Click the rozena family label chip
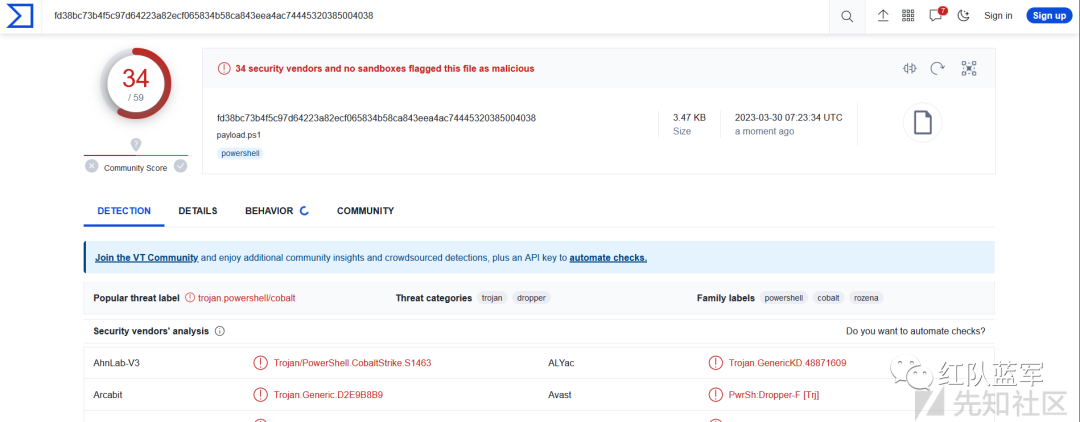The image size is (1080, 422). pos(866,298)
